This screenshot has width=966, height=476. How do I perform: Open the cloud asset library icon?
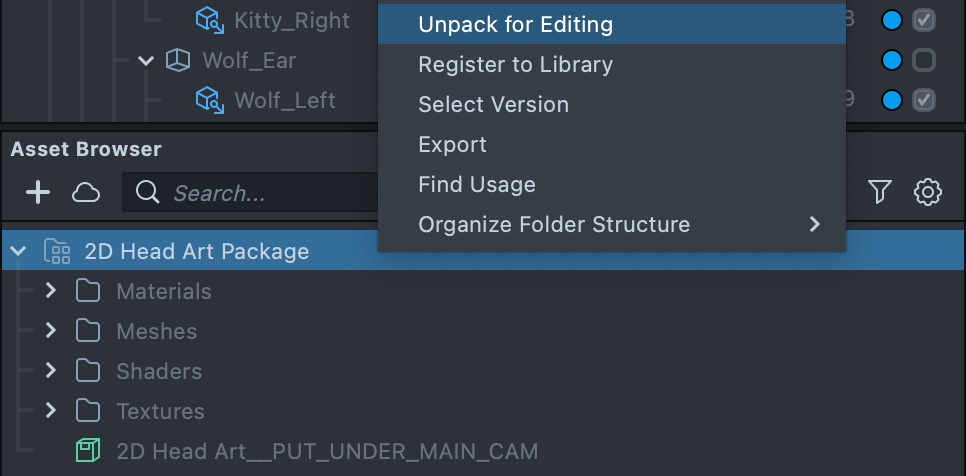click(x=86, y=192)
